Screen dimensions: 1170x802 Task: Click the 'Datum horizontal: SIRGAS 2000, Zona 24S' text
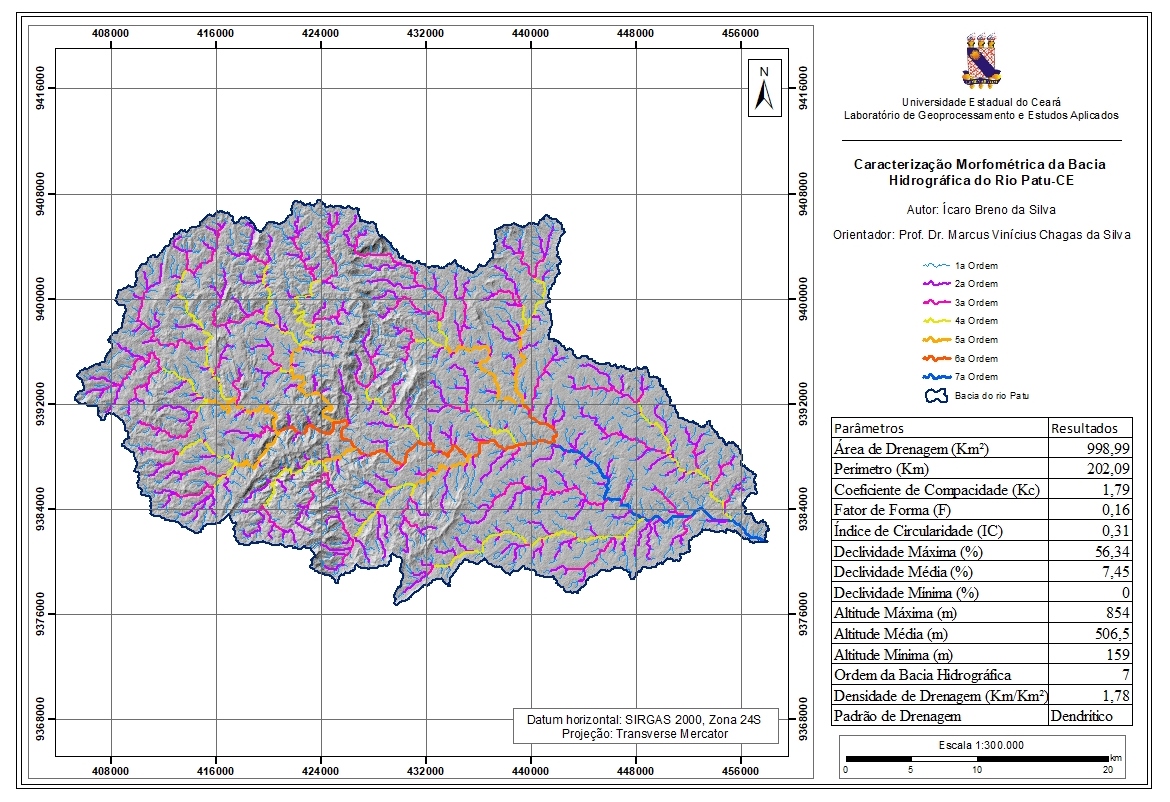(x=644, y=720)
